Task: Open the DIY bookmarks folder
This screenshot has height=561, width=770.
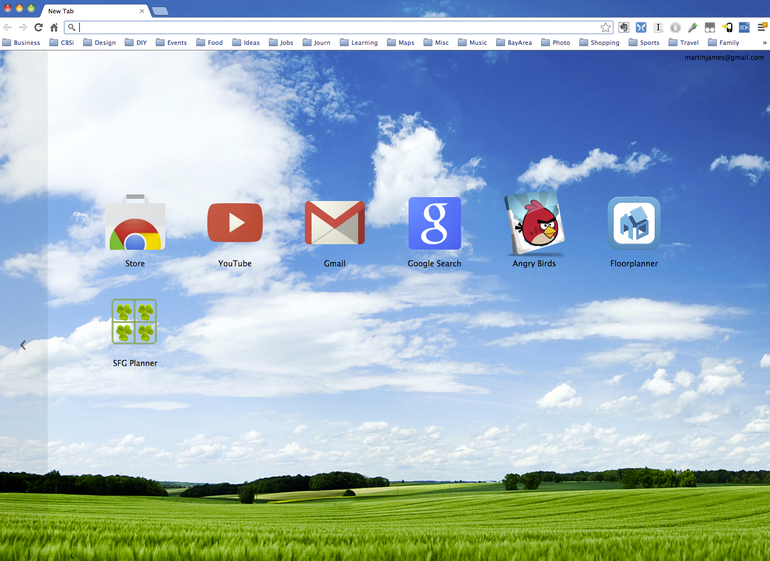Action: (136, 43)
